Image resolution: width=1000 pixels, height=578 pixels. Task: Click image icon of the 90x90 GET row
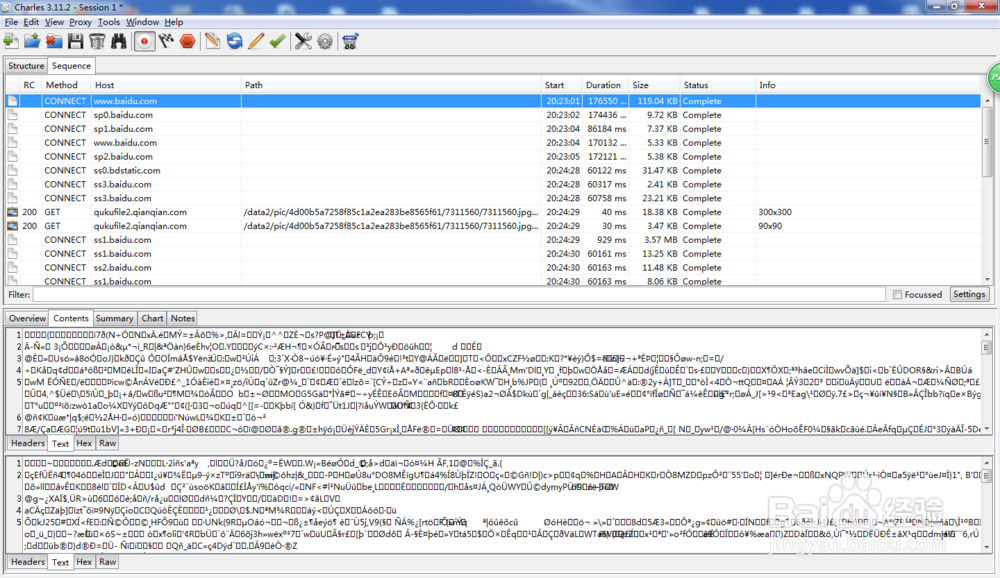click(x=12, y=226)
